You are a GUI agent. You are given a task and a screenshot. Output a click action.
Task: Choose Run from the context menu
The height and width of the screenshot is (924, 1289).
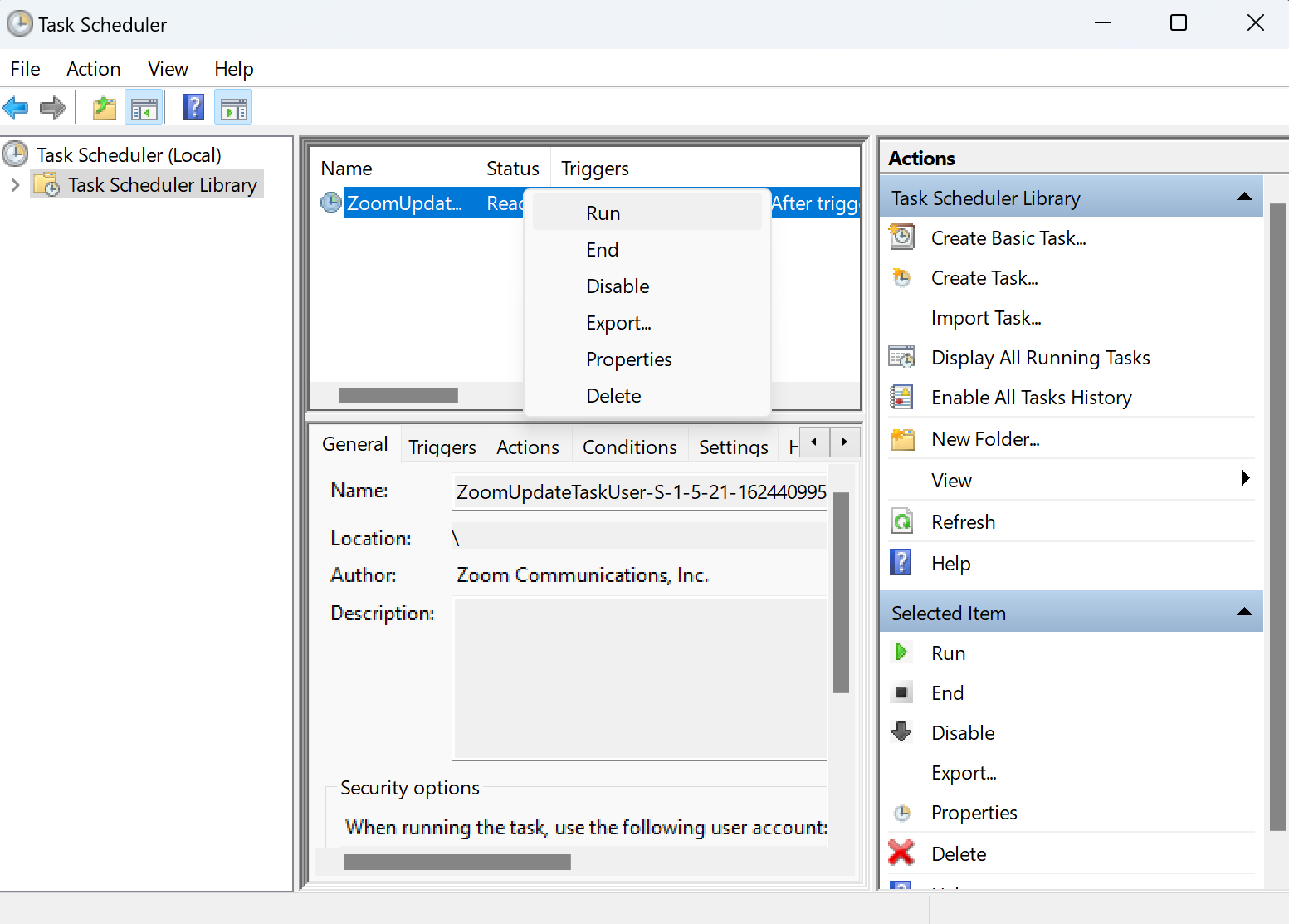coord(647,213)
